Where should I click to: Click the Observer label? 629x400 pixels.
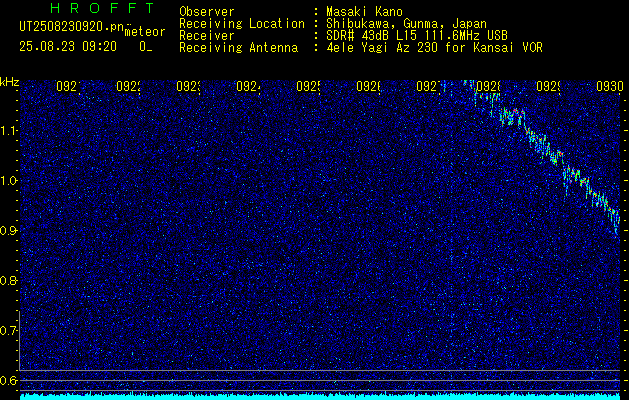coord(207,11)
